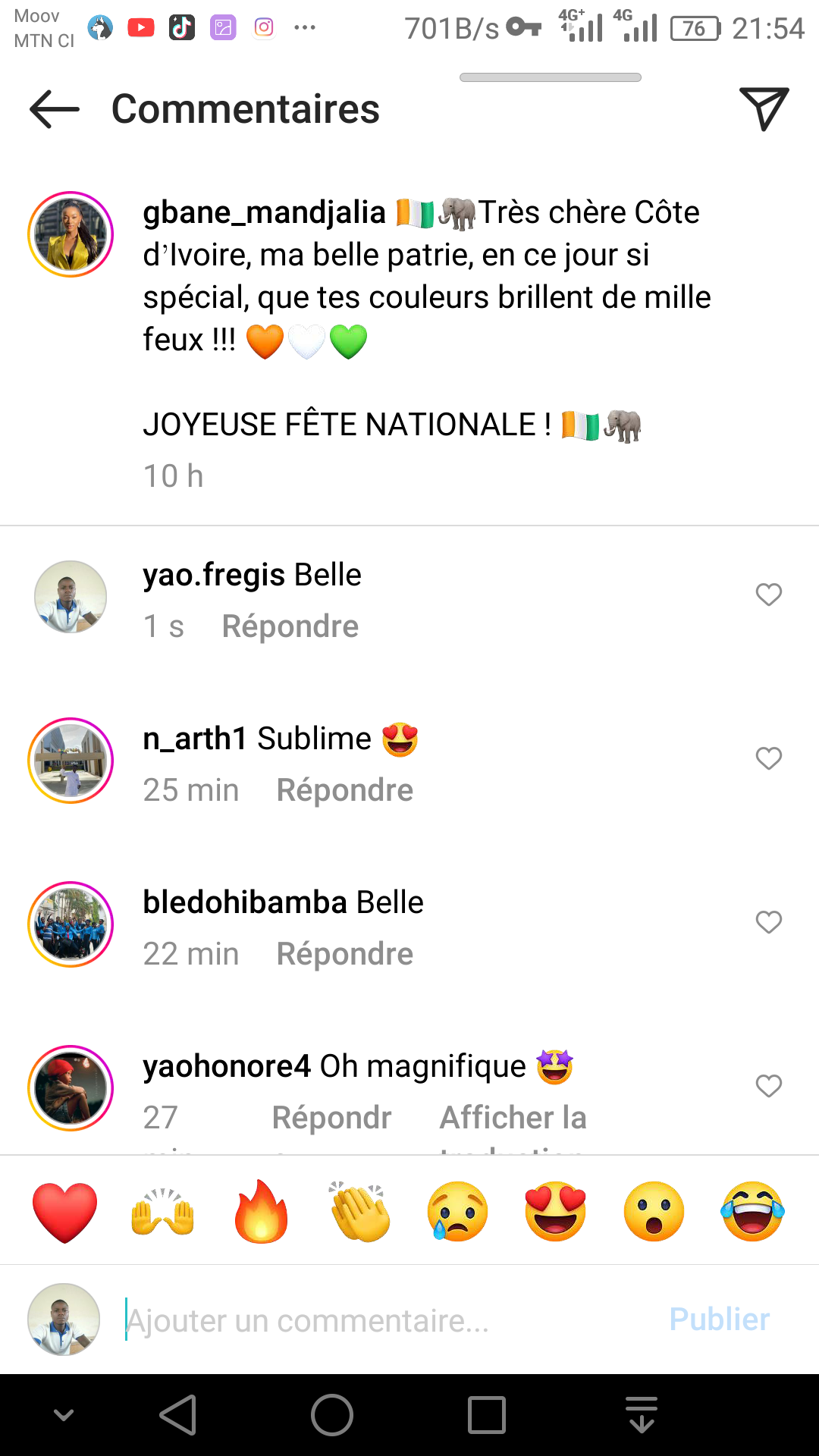Reply to yao.fregis via Répondre
Viewport: 819px width, 1456px height.
[290, 626]
